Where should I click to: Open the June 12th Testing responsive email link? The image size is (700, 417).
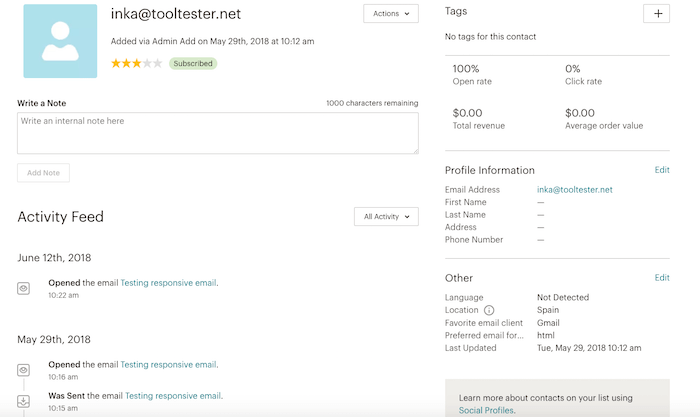pos(168,283)
